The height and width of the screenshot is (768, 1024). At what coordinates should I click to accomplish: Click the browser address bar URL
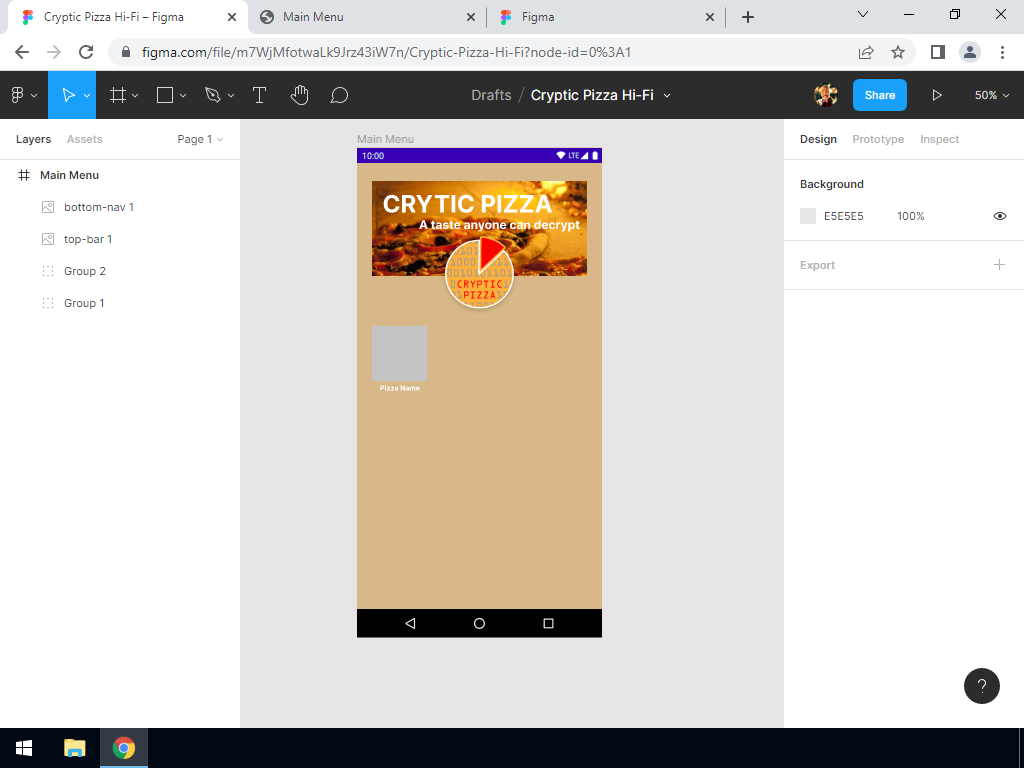click(x=387, y=52)
